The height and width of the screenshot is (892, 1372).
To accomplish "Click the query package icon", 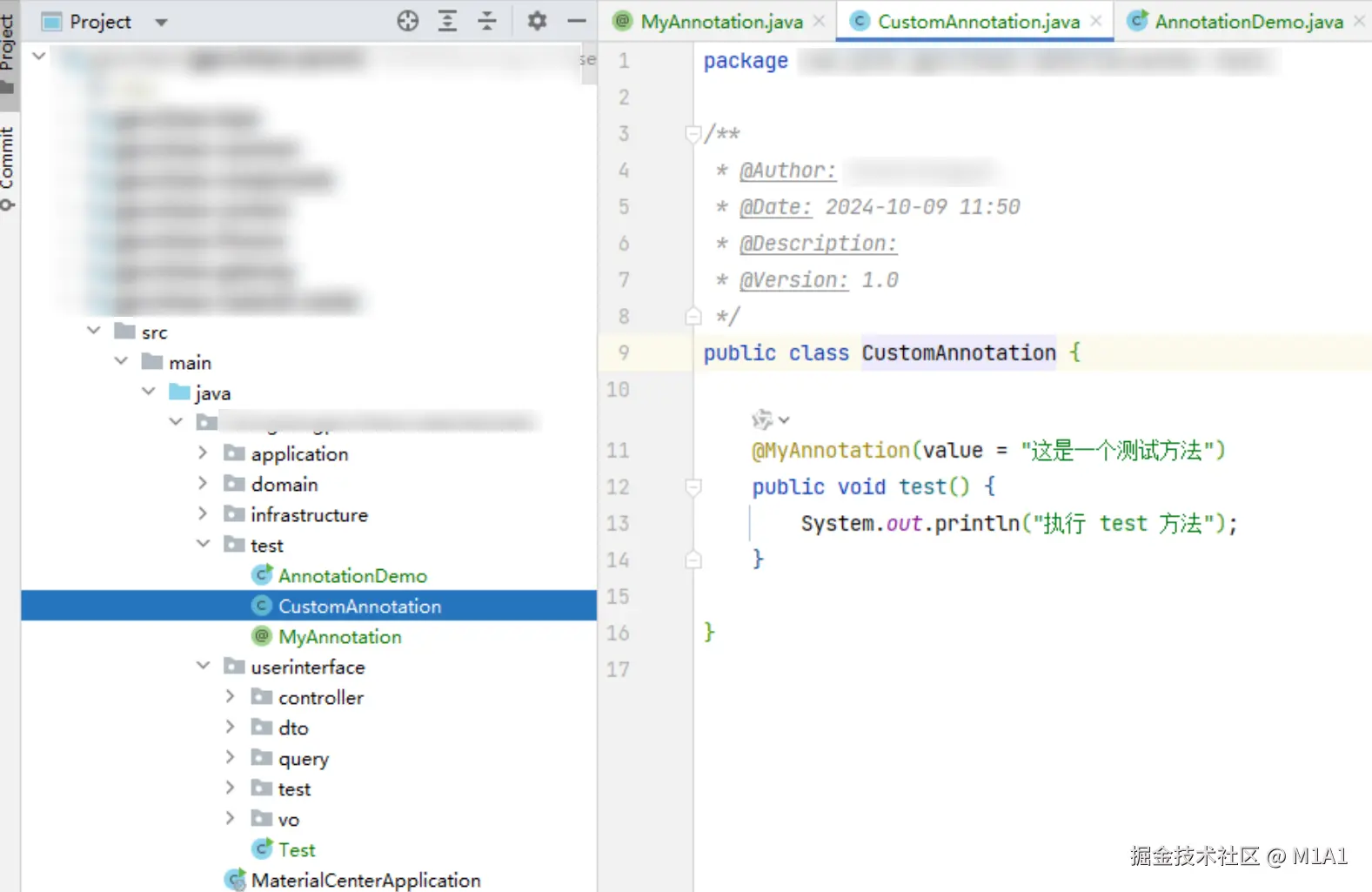I will pyautogui.click(x=261, y=758).
